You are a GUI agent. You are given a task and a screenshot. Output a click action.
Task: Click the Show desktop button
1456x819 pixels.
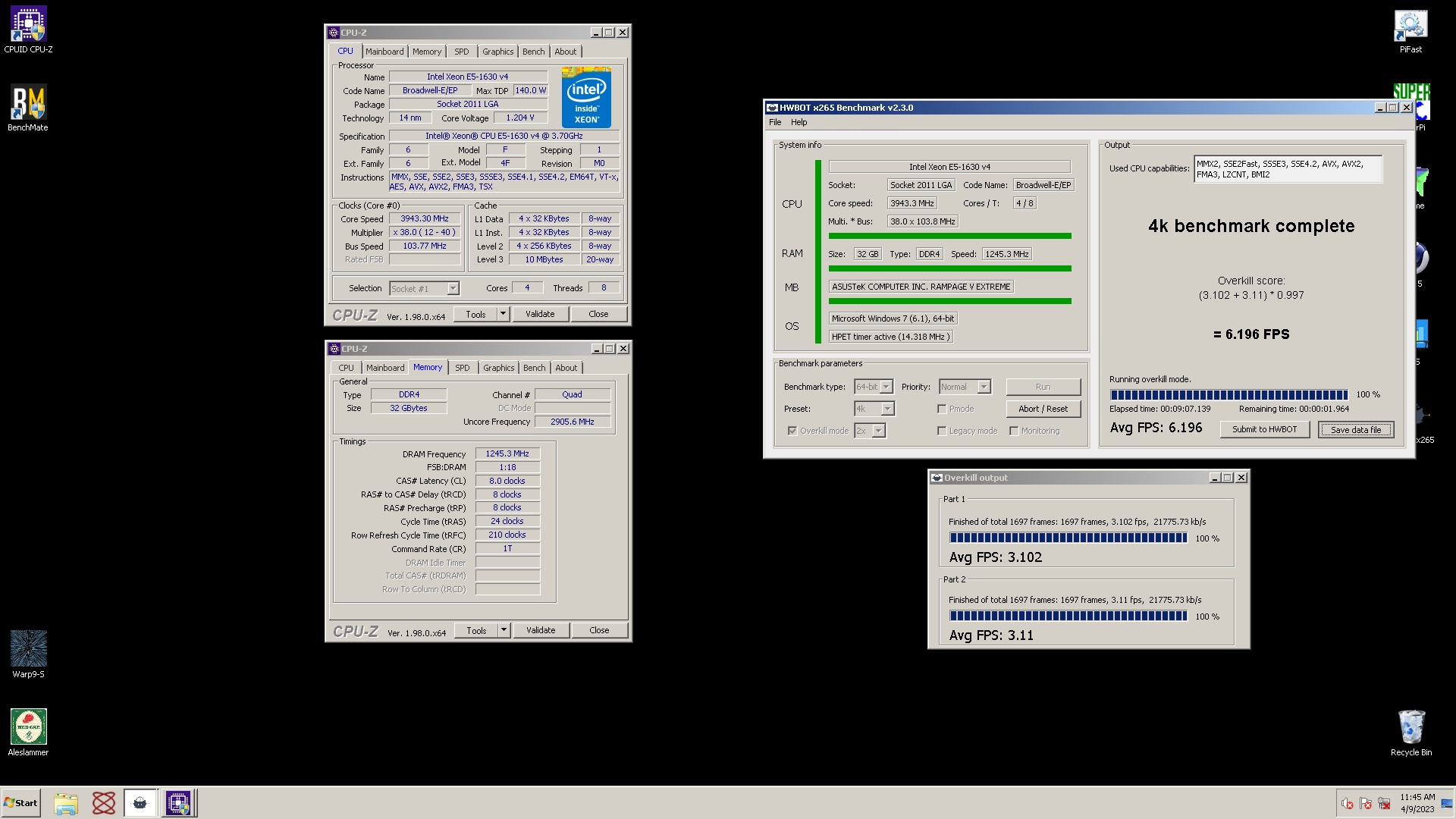1447,803
